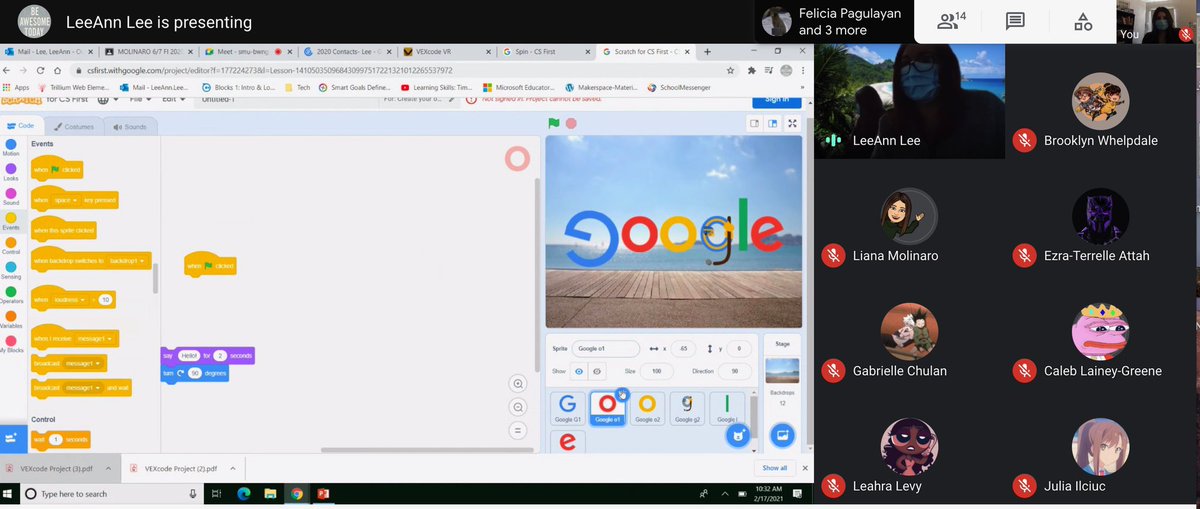Click the green flag to run project
1200x509 pixels.
(553, 124)
